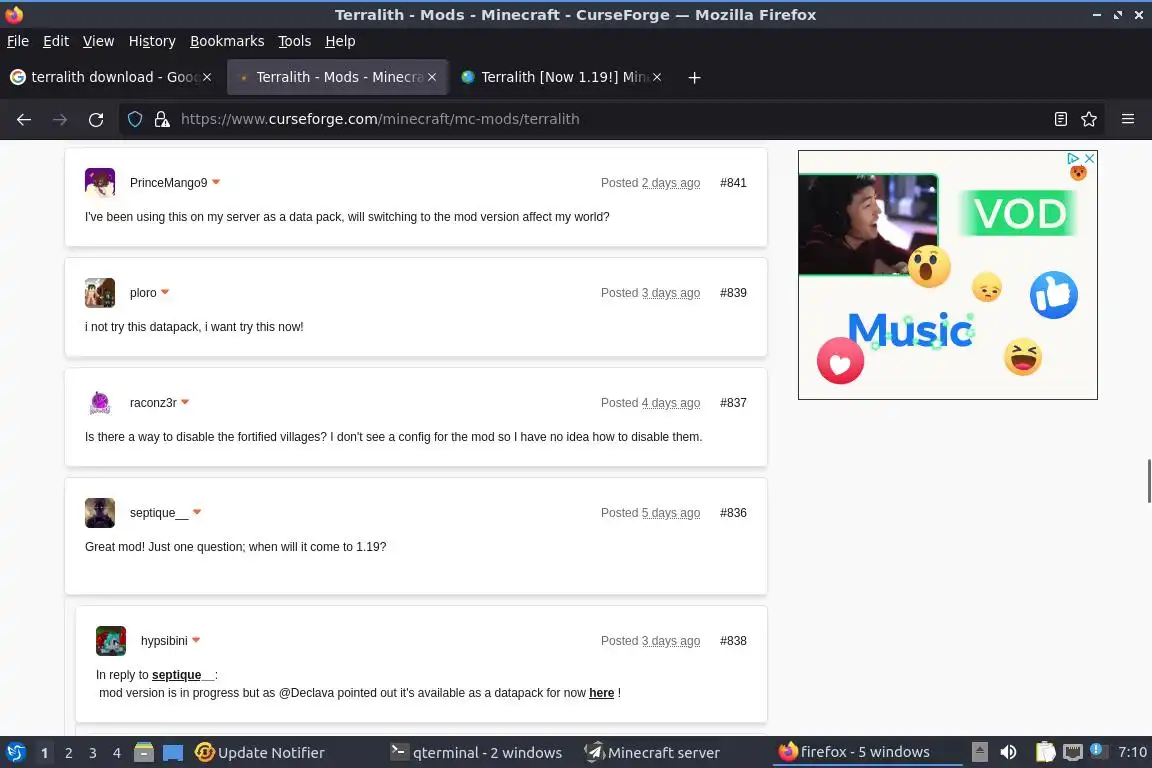Click the VOD Music advertisement
The image size is (1152, 768).
(x=948, y=275)
